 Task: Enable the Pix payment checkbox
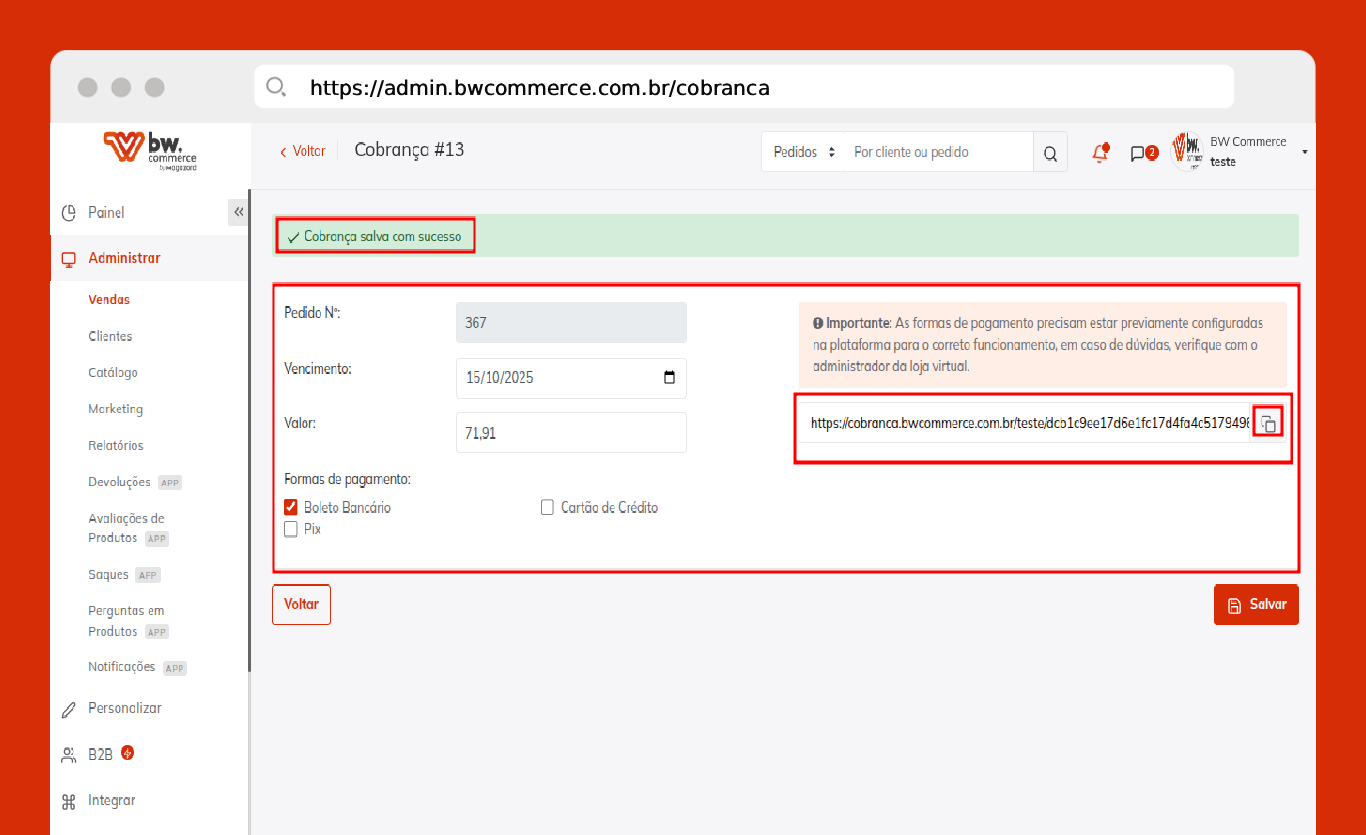point(292,529)
